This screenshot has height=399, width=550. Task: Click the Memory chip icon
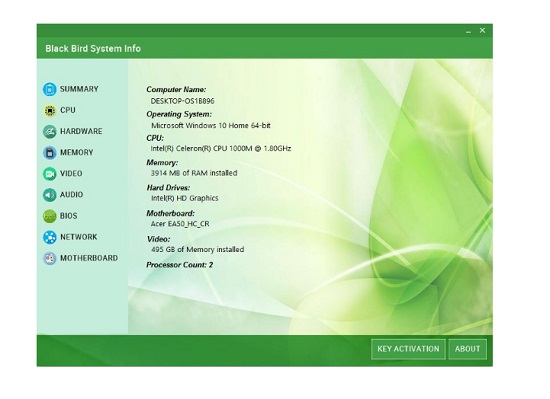pyautogui.click(x=49, y=153)
